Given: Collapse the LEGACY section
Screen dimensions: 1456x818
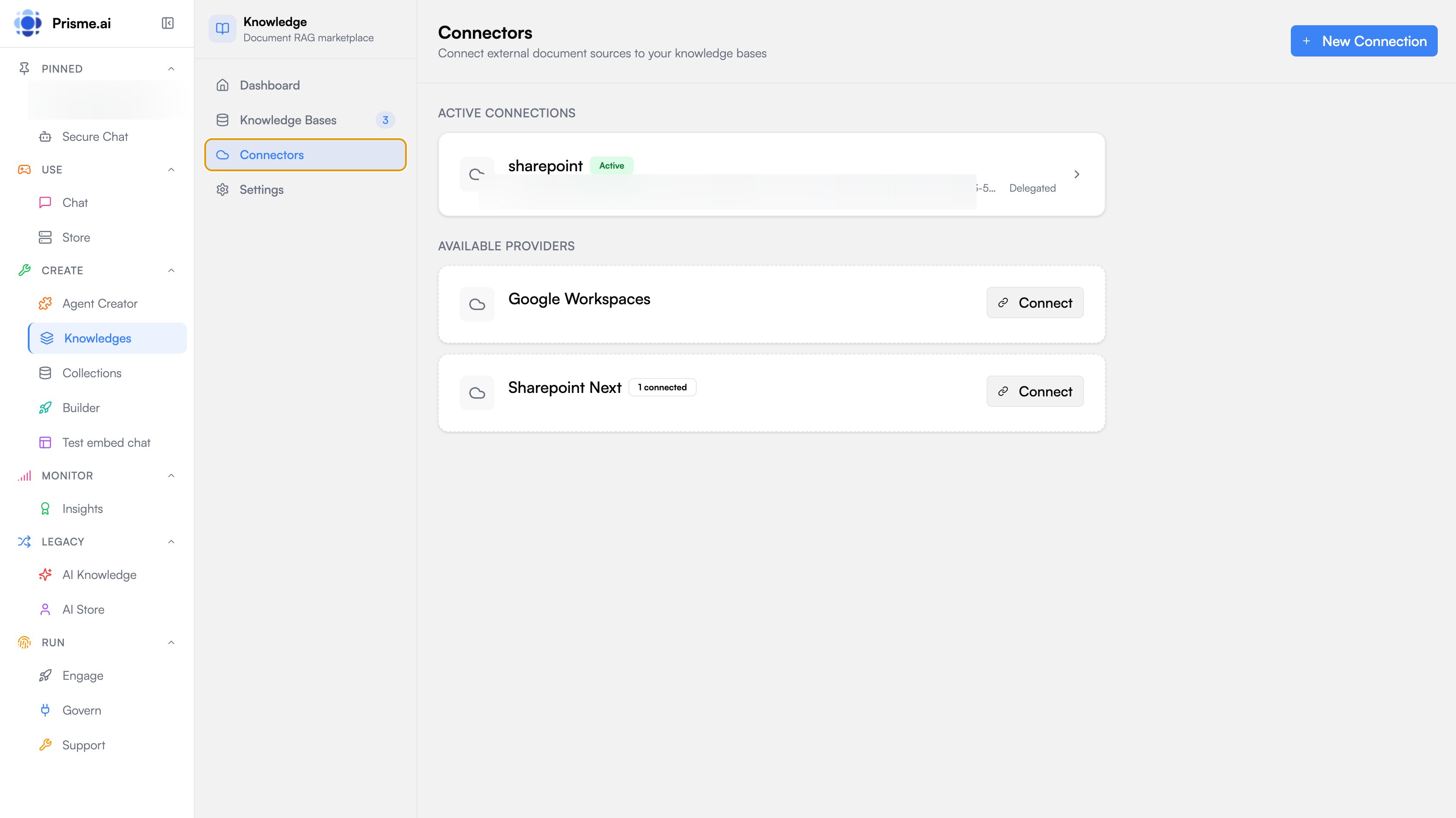Looking at the screenshot, I should pyautogui.click(x=171, y=542).
